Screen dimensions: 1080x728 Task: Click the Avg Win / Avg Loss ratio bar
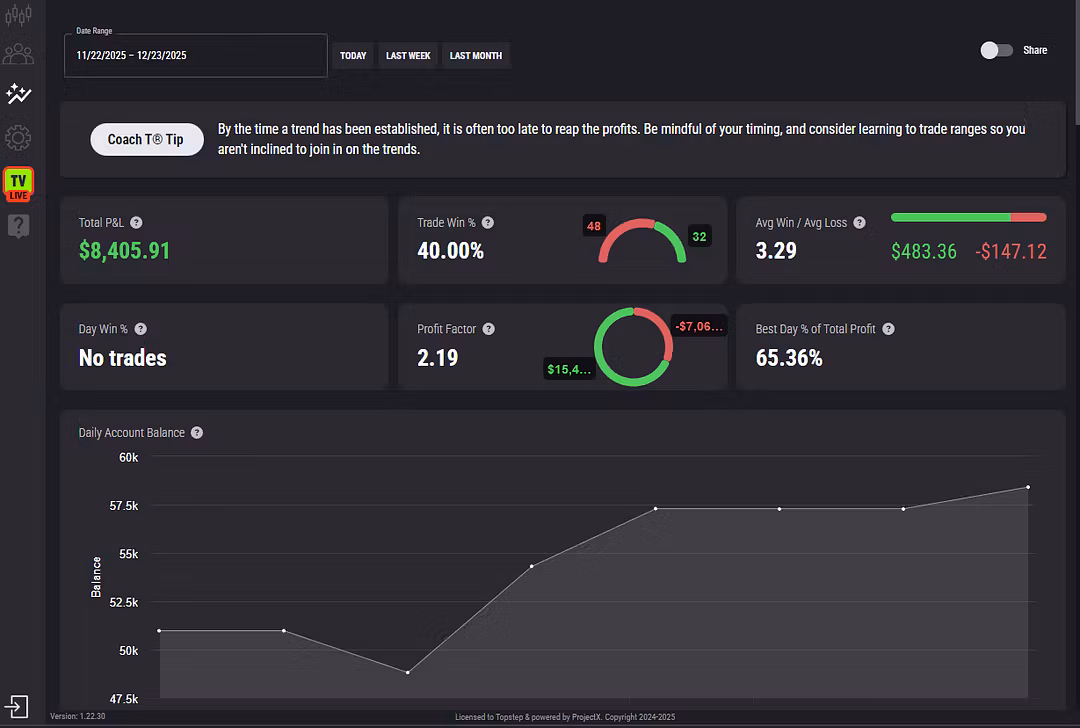click(967, 217)
